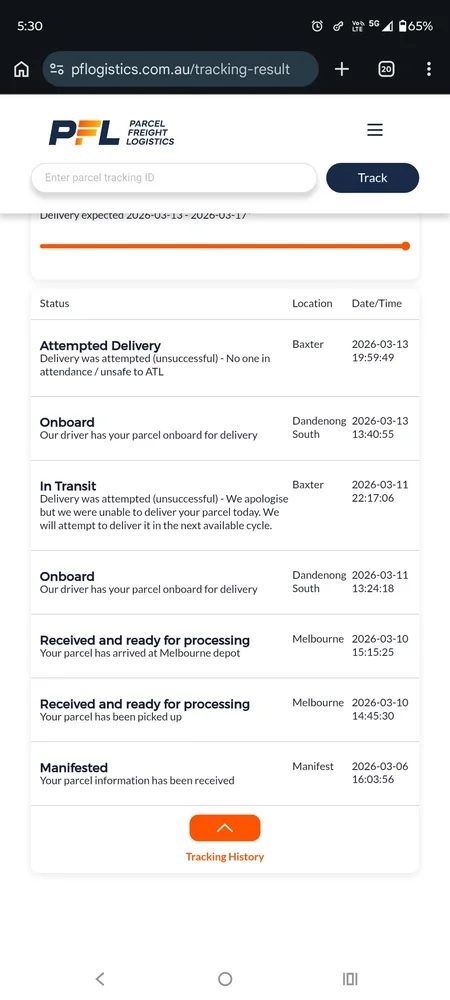Tap the Android back navigation arrow
Image resolution: width=450 pixels, height=1000 pixels.
[x=99, y=979]
